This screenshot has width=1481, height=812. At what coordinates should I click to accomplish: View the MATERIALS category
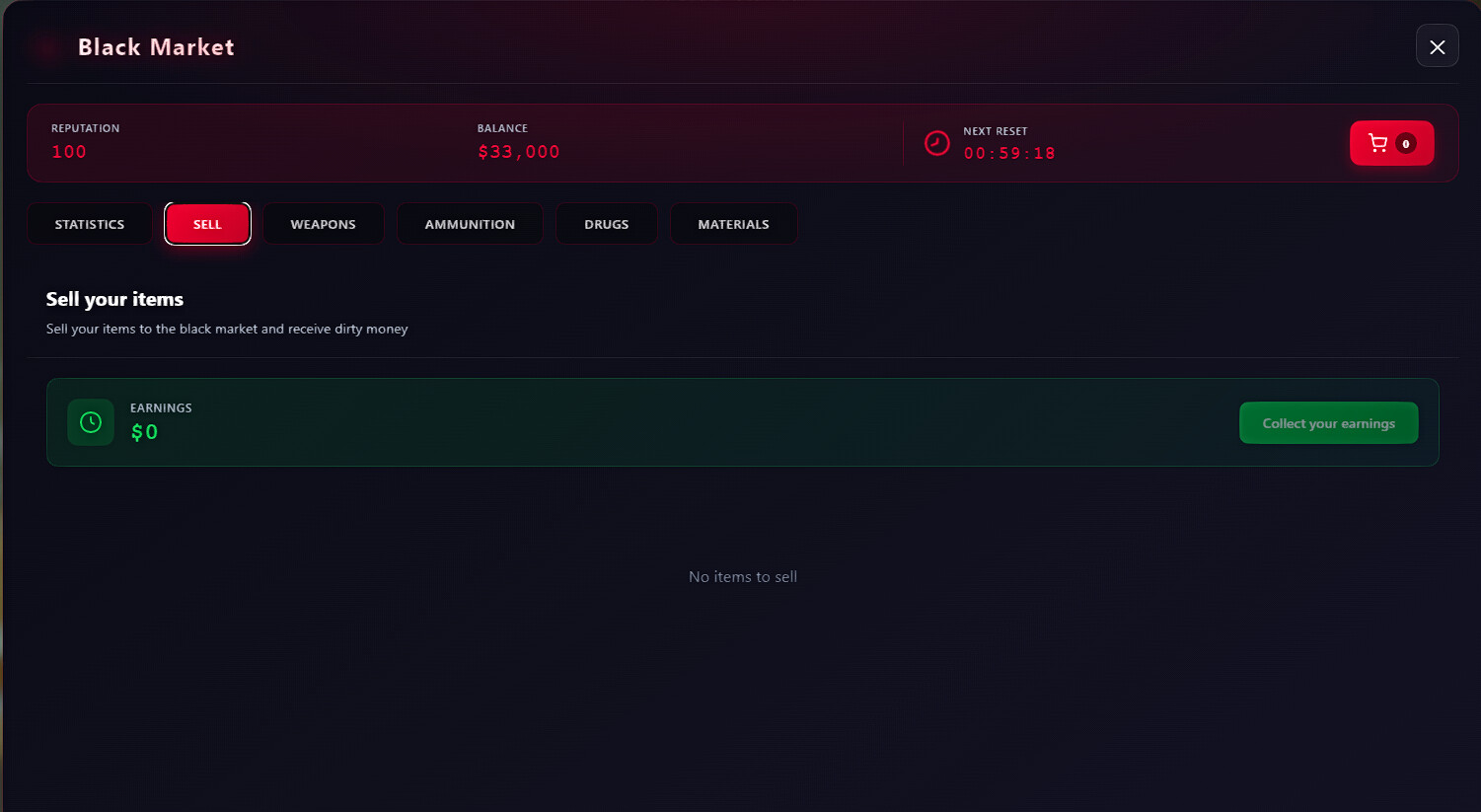(x=733, y=224)
